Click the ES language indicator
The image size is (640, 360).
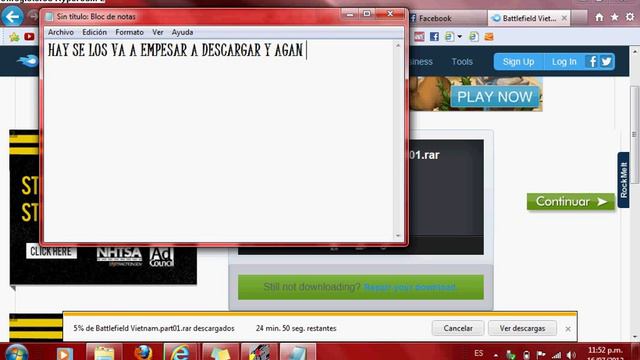[x=479, y=353]
